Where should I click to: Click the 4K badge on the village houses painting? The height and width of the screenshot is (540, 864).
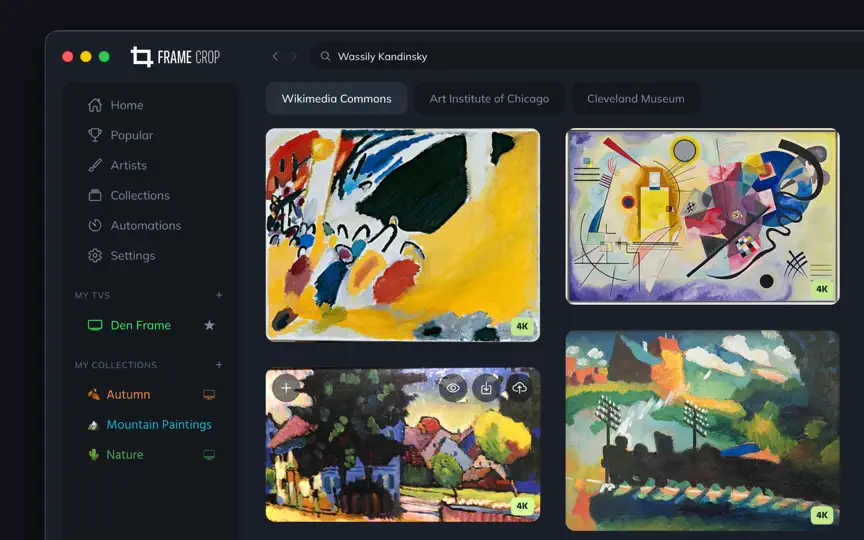pyautogui.click(x=522, y=506)
